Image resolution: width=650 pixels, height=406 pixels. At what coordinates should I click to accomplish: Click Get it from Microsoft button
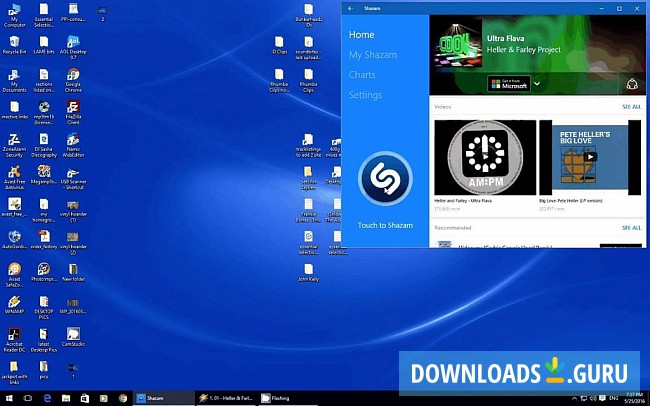[509, 84]
